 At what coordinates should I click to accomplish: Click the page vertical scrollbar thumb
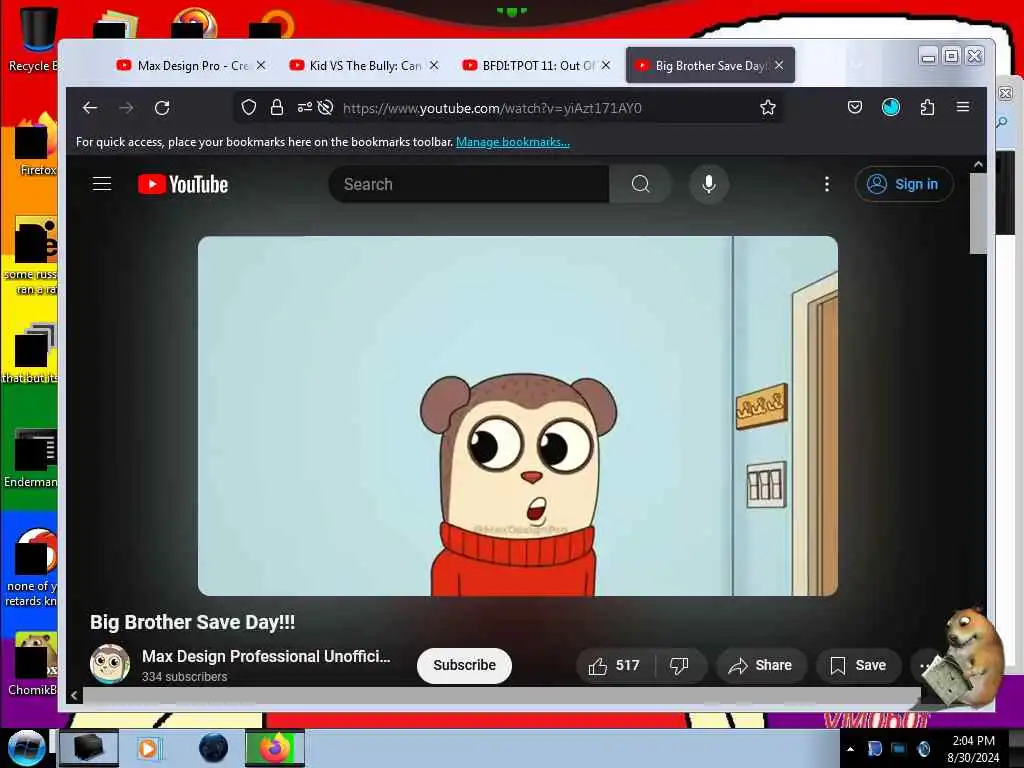pos(978,213)
